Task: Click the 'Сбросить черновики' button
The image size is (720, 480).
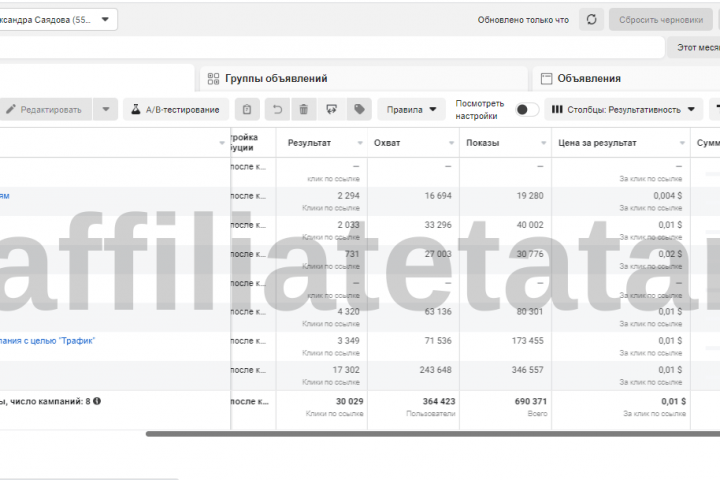Action: pos(661,20)
